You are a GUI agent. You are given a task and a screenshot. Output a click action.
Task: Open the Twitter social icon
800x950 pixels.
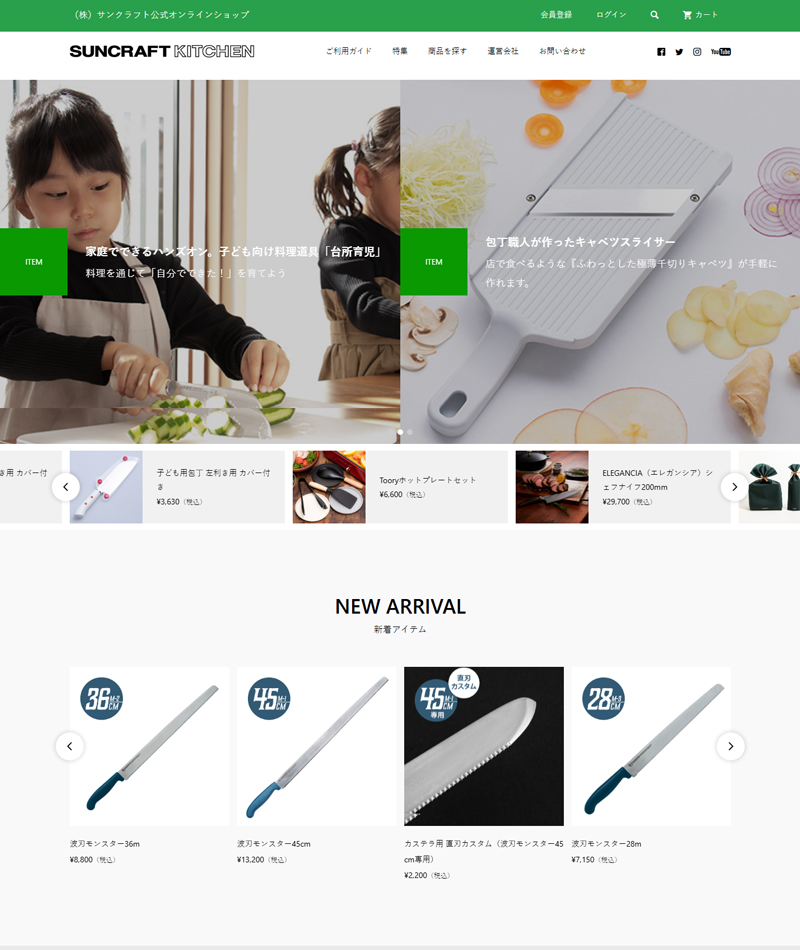(x=679, y=52)
